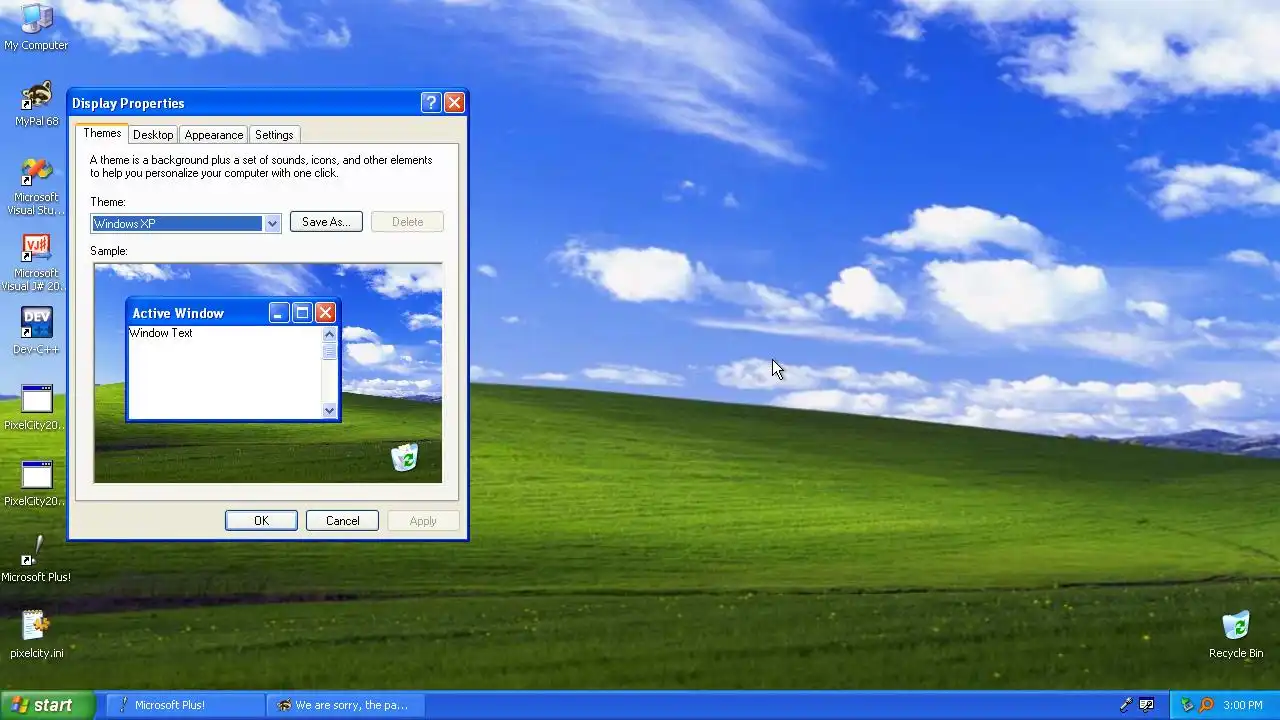Click the Delete theme button
This screenshot has height=720, width=1280.
point(407,222)
